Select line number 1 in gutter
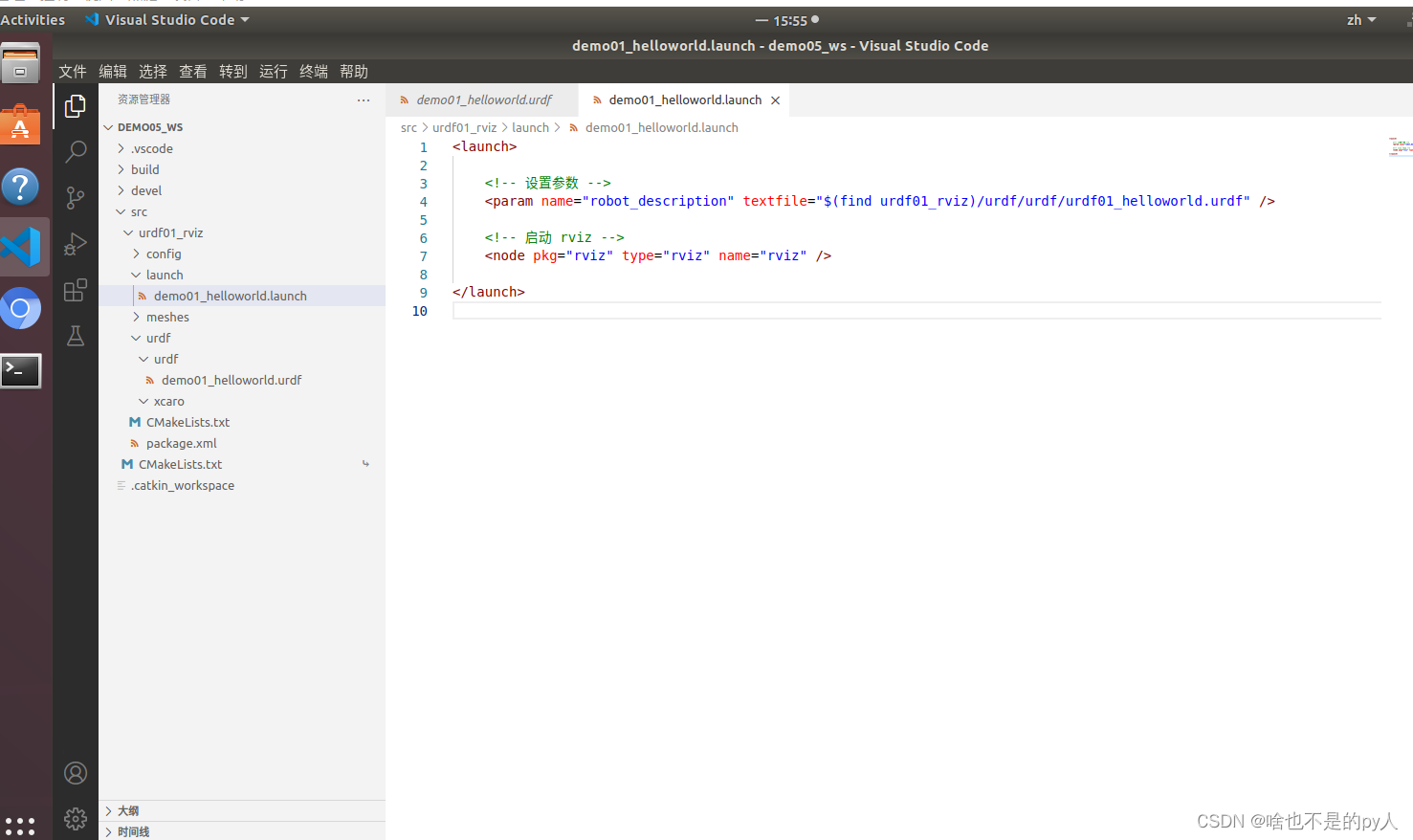 [423, 147]
